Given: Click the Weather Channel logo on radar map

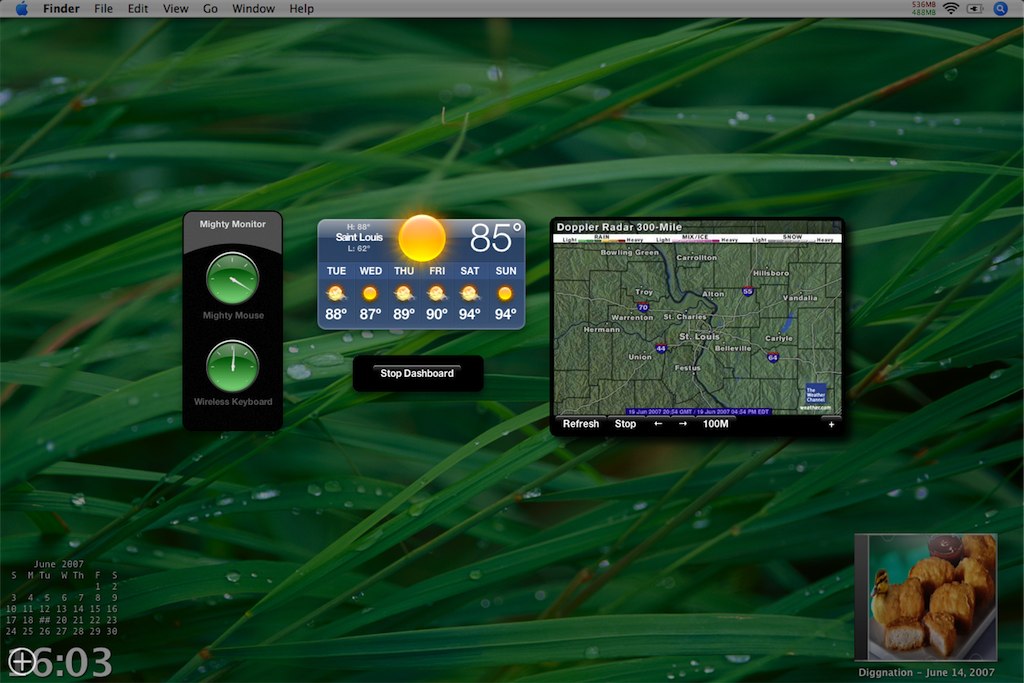Looking at the screenshot, I should [816, 394].
